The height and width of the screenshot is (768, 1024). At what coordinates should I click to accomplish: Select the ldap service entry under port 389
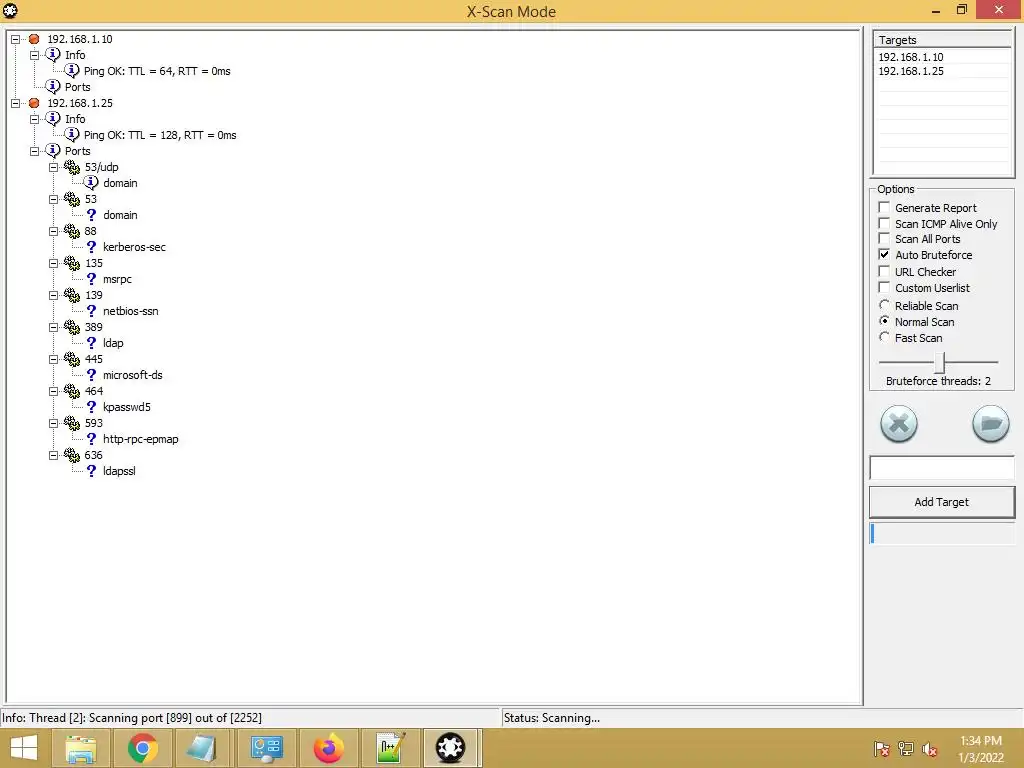(113, 343)
